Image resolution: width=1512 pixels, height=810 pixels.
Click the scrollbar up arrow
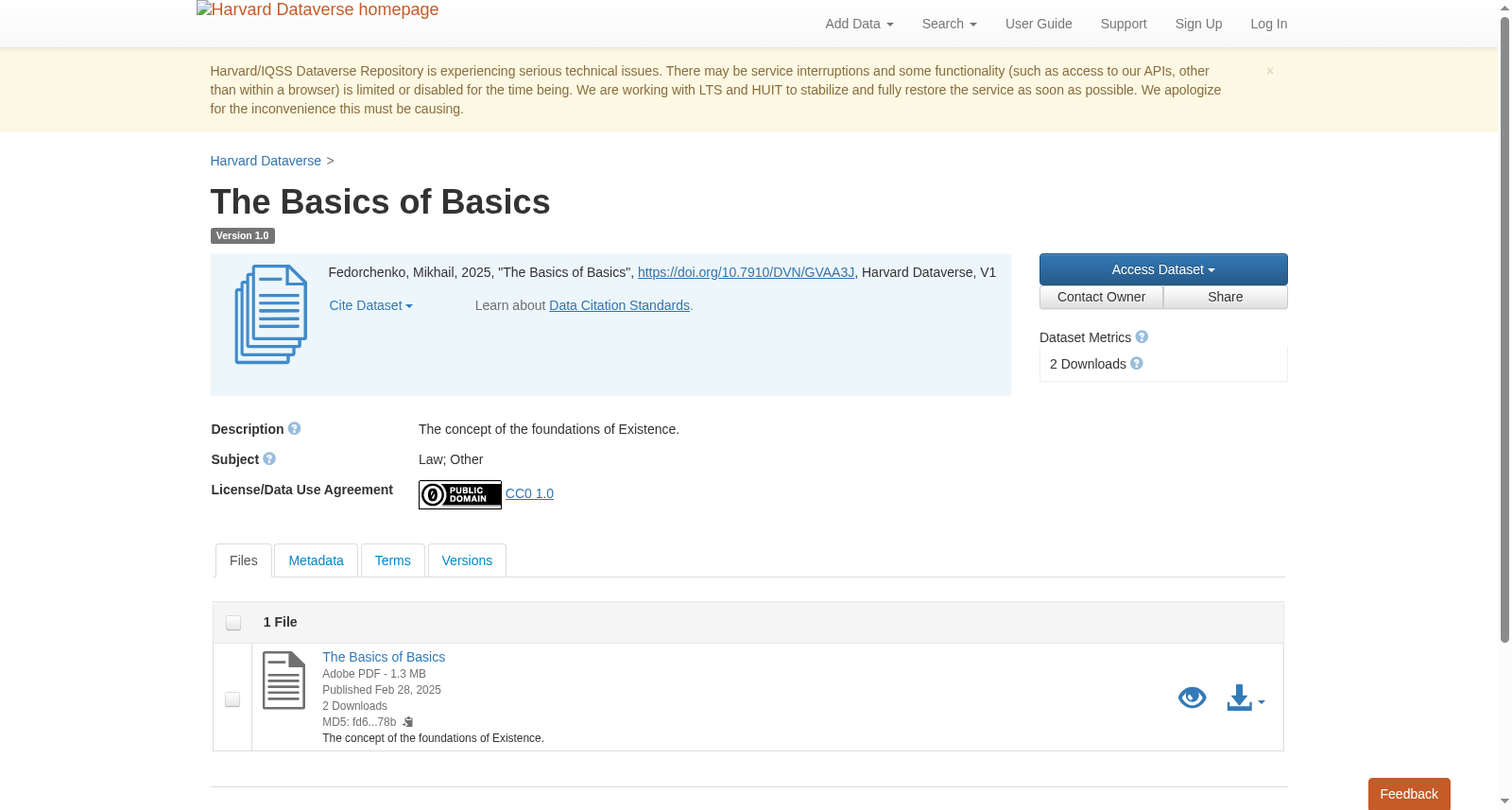1504,8
